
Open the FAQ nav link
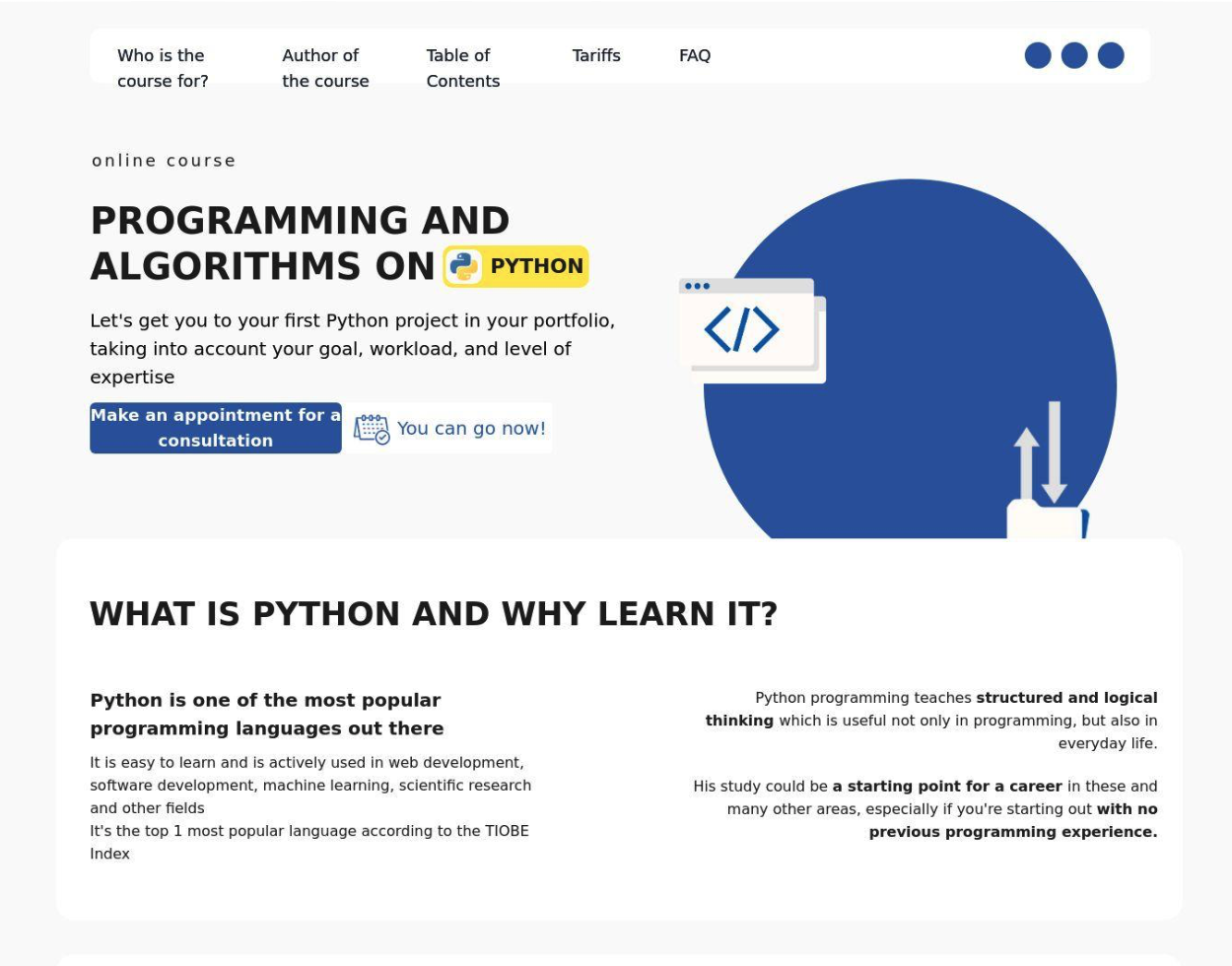695,55
